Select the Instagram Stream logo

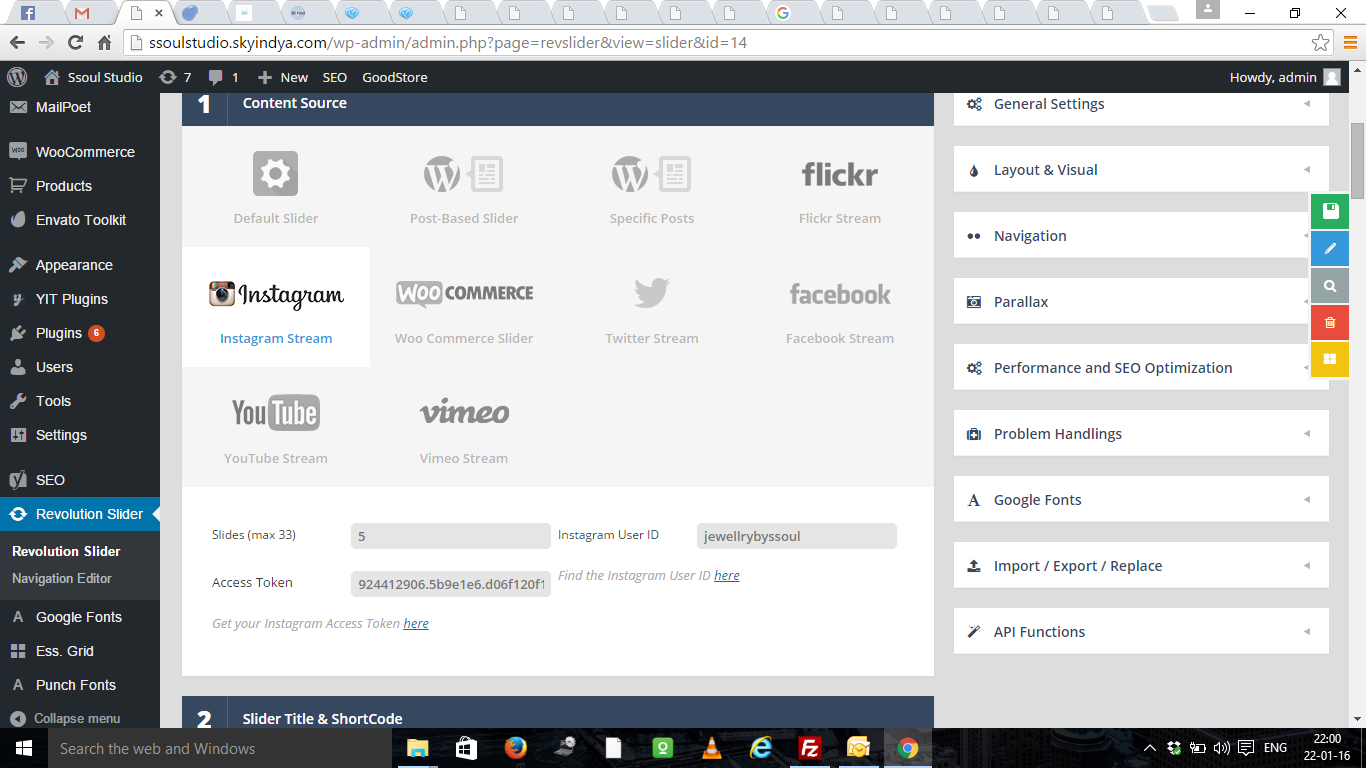pyautogui.click(x=276, y=294)
